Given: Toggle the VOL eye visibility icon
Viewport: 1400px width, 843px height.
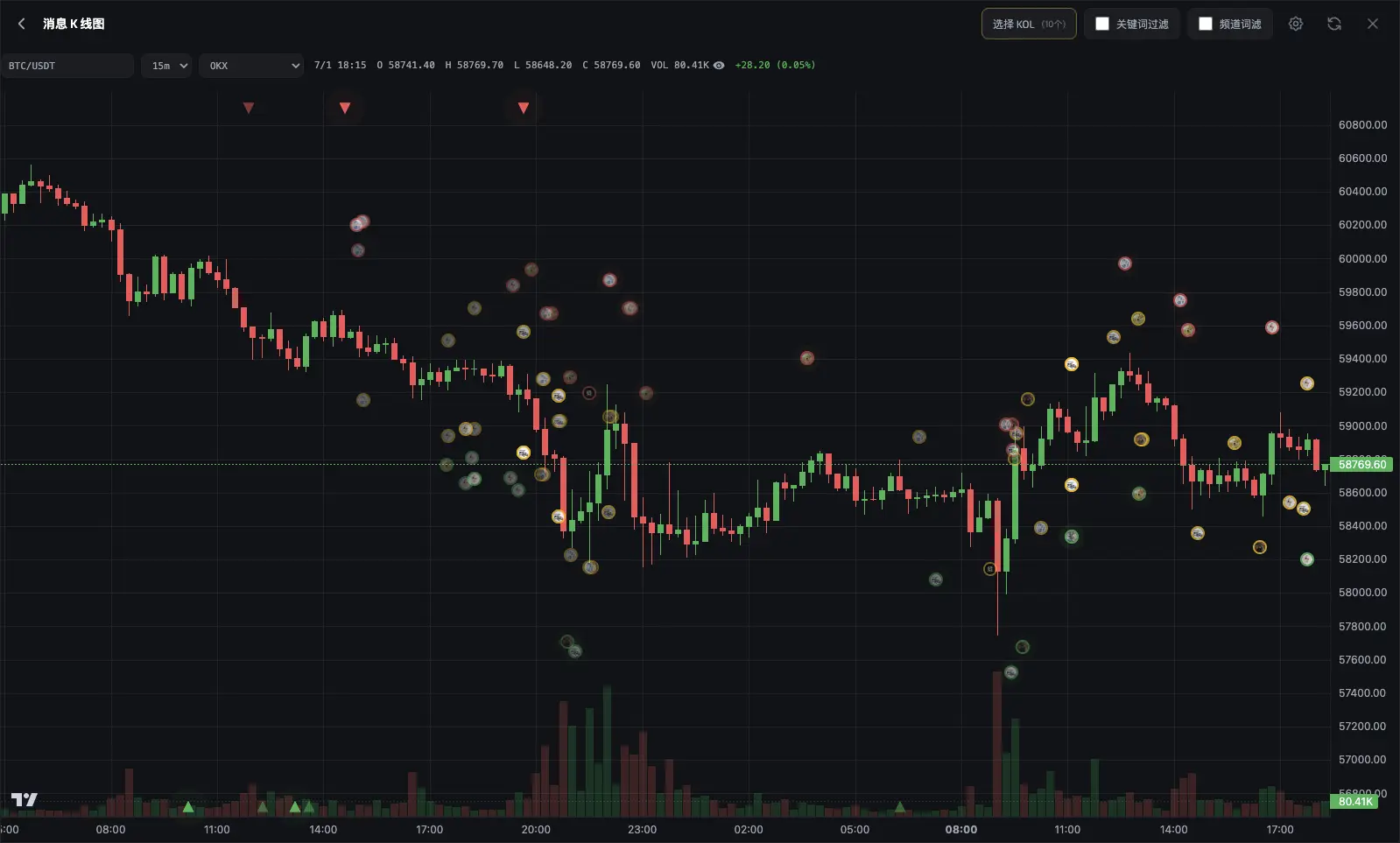Looking at the screenshot, I should pyautogui.click(x=719, y=66).
